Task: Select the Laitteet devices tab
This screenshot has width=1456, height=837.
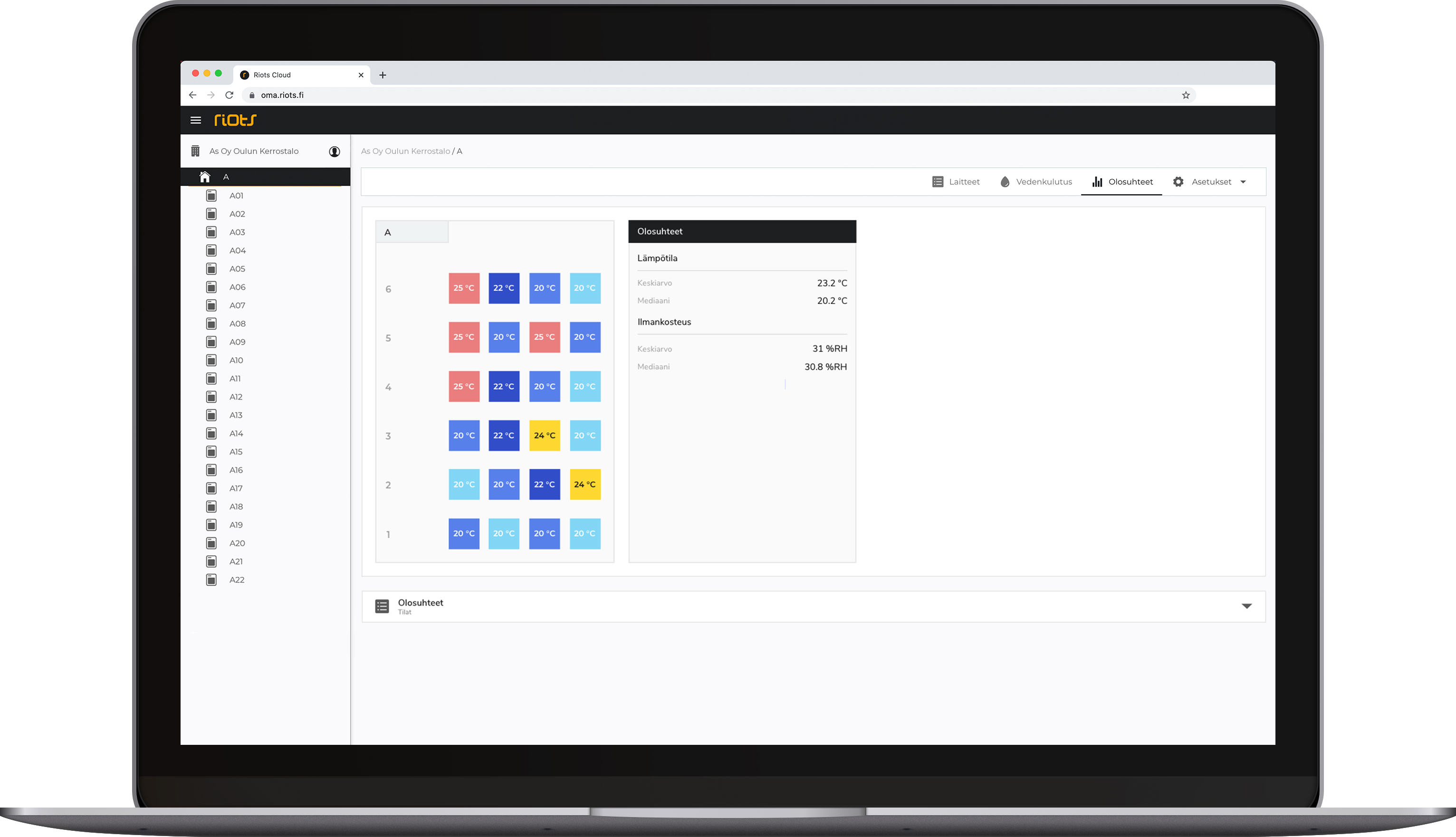Action: (x=955, y=182)
